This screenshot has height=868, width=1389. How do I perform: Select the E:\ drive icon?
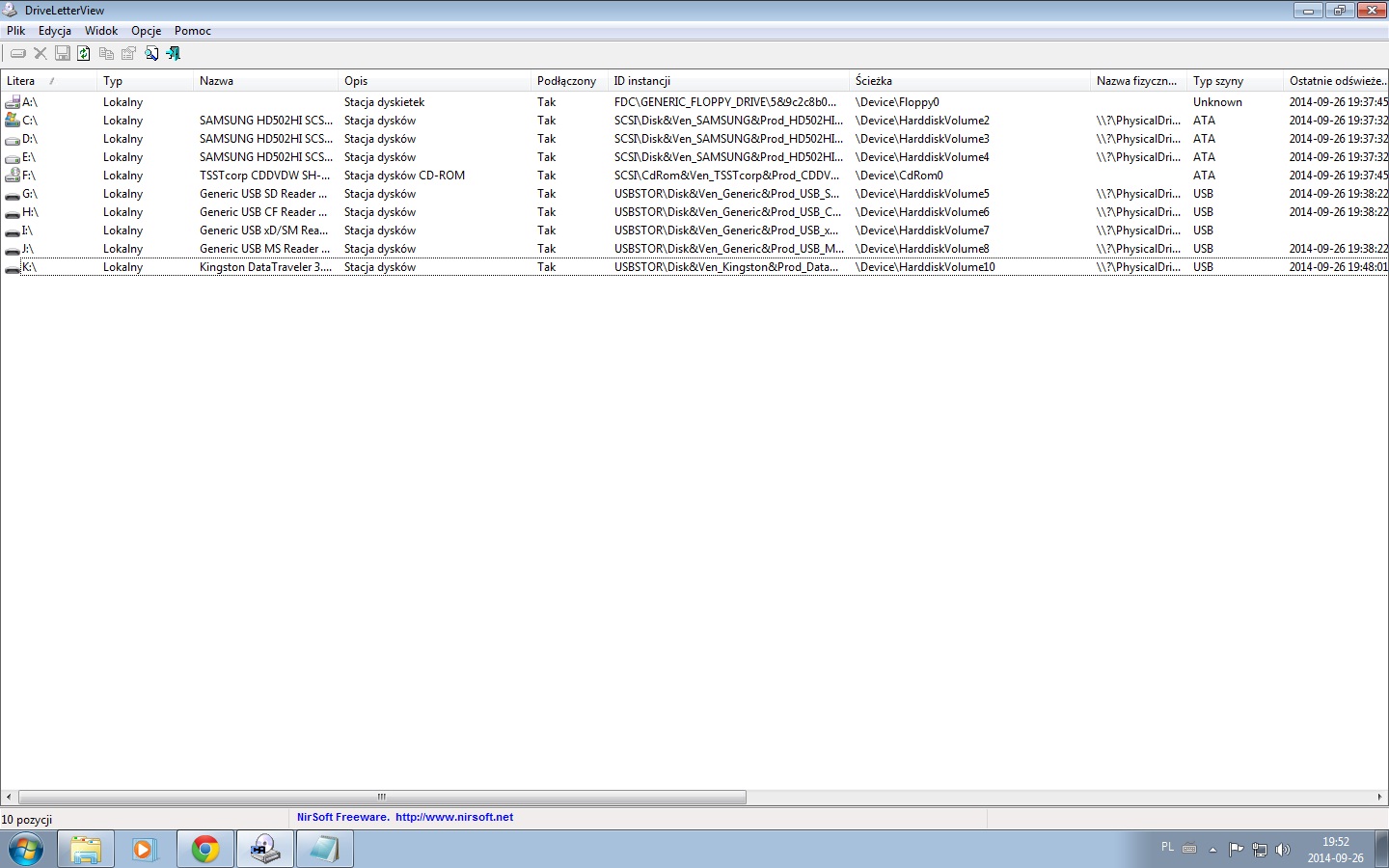tap(13, 157)
